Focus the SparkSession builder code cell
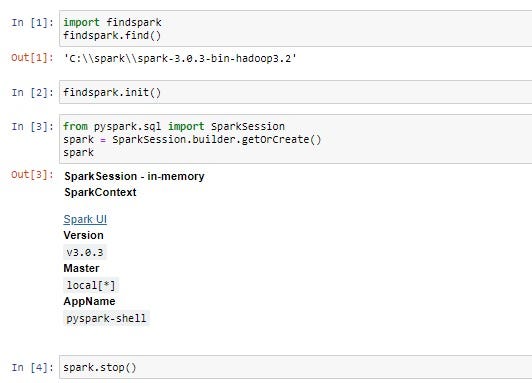532x383 pixels. coord(296,139)
